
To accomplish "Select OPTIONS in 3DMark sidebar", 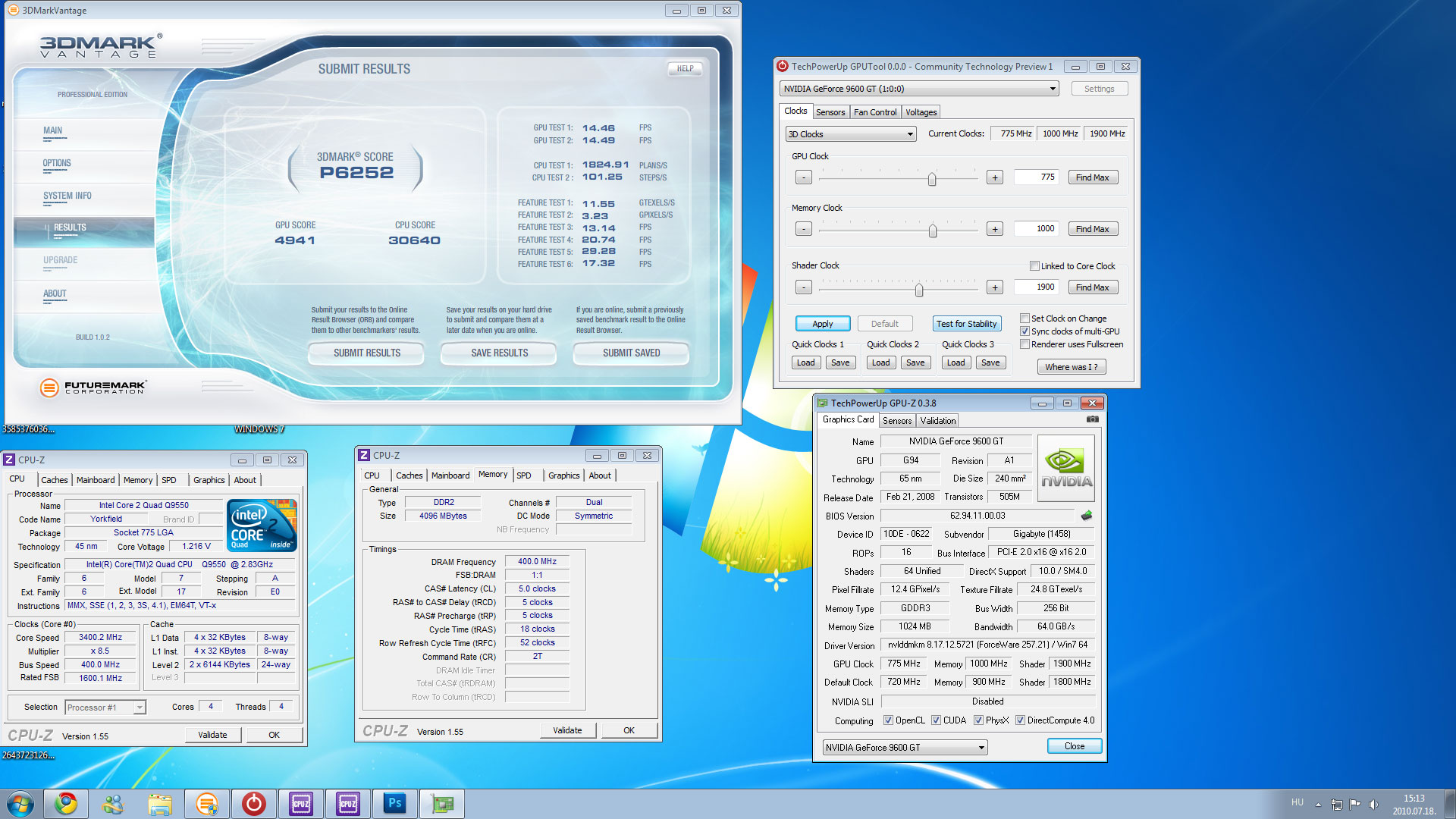I will 57,163.
